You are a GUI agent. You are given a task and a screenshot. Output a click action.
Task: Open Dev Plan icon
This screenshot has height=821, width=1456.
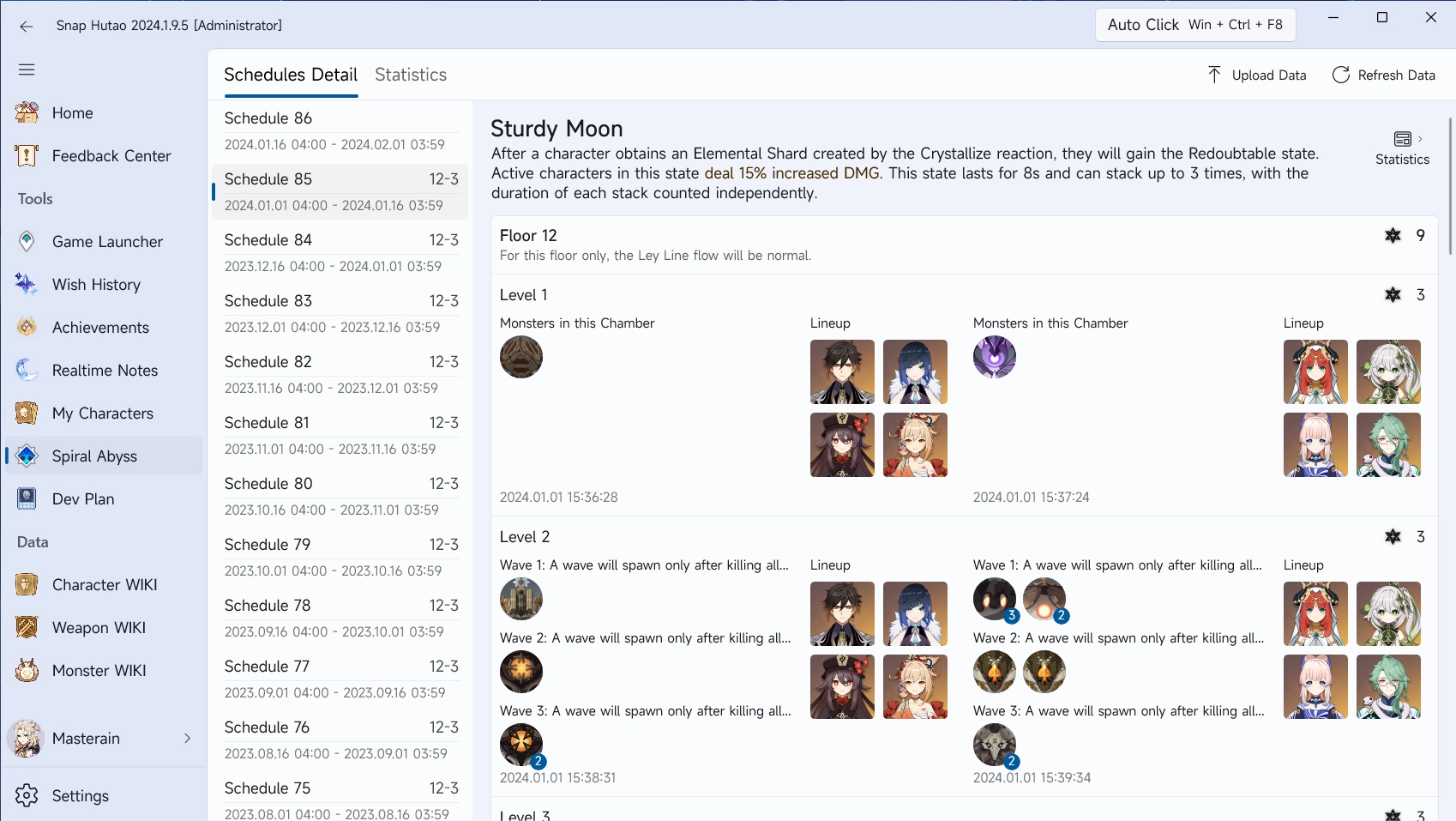tap(27, 498)
